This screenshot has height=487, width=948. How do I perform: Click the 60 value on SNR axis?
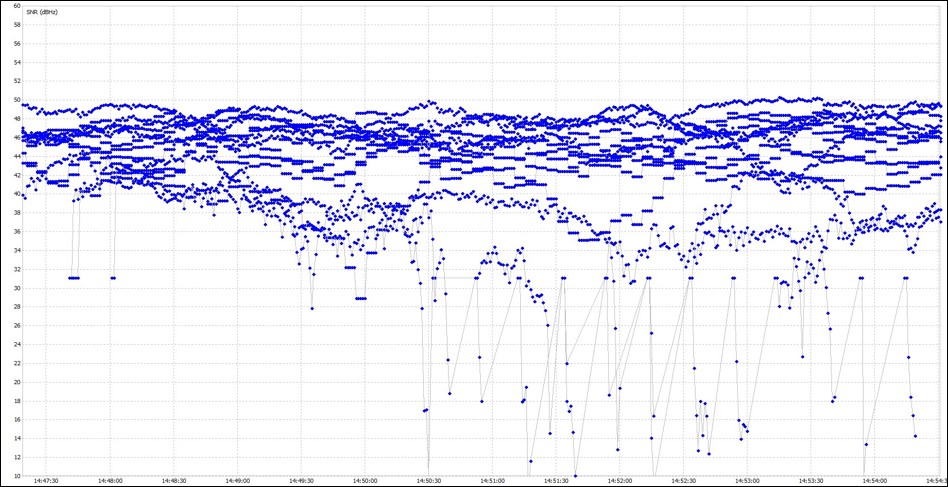pos(16,6)
